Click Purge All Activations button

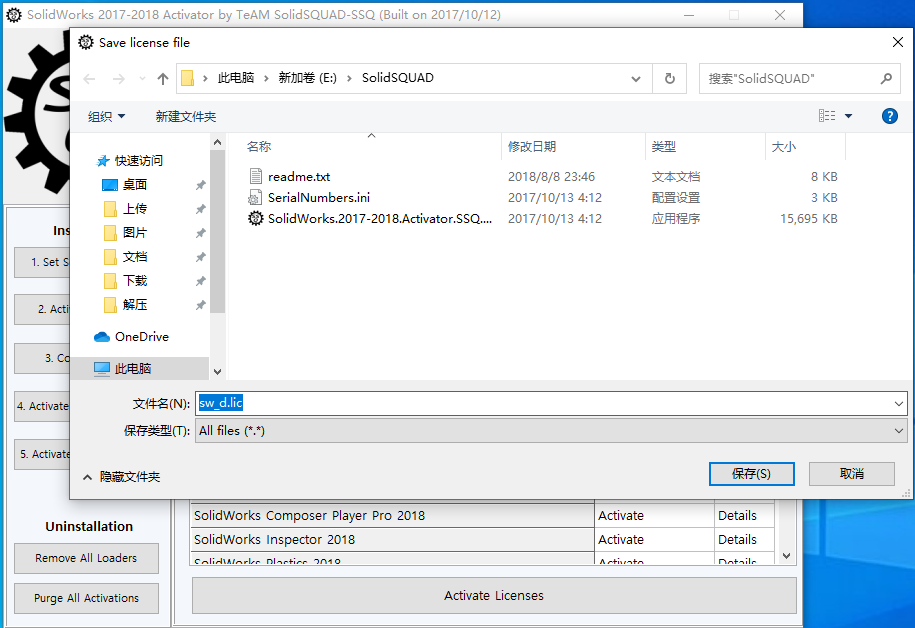86,598
